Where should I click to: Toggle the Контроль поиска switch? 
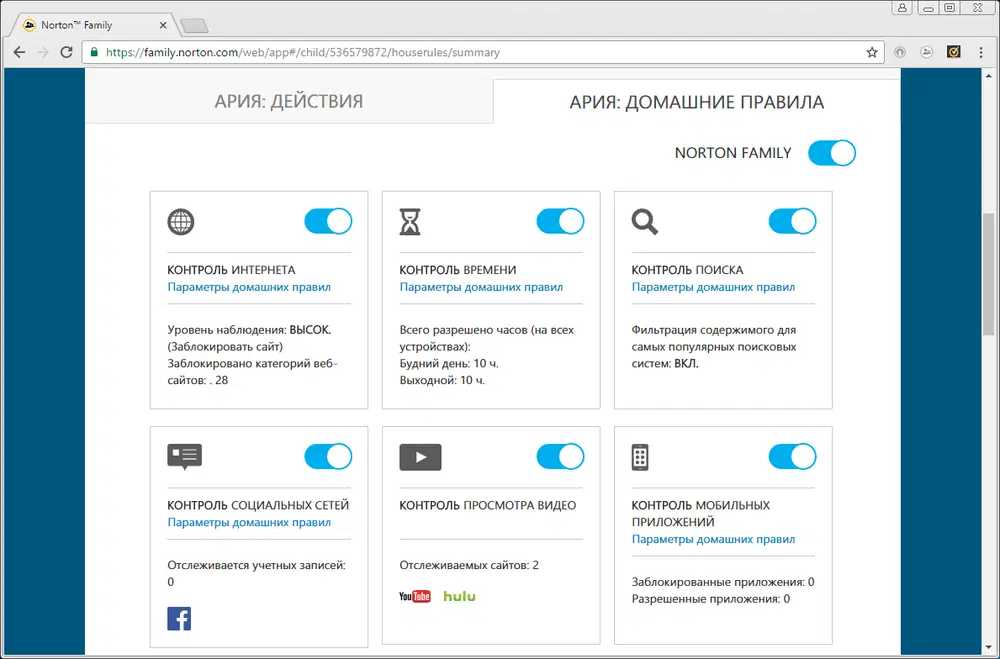click(792, 221)
